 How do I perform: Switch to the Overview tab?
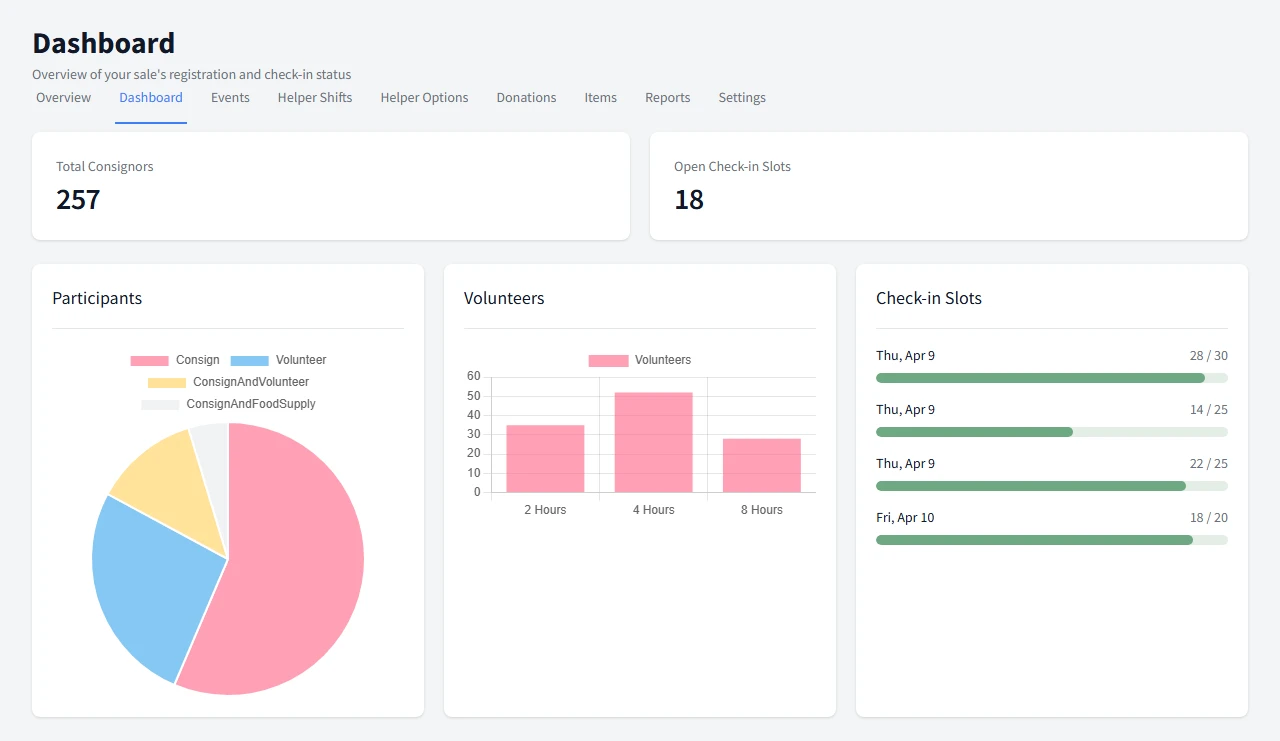click(x=63, y=97)
